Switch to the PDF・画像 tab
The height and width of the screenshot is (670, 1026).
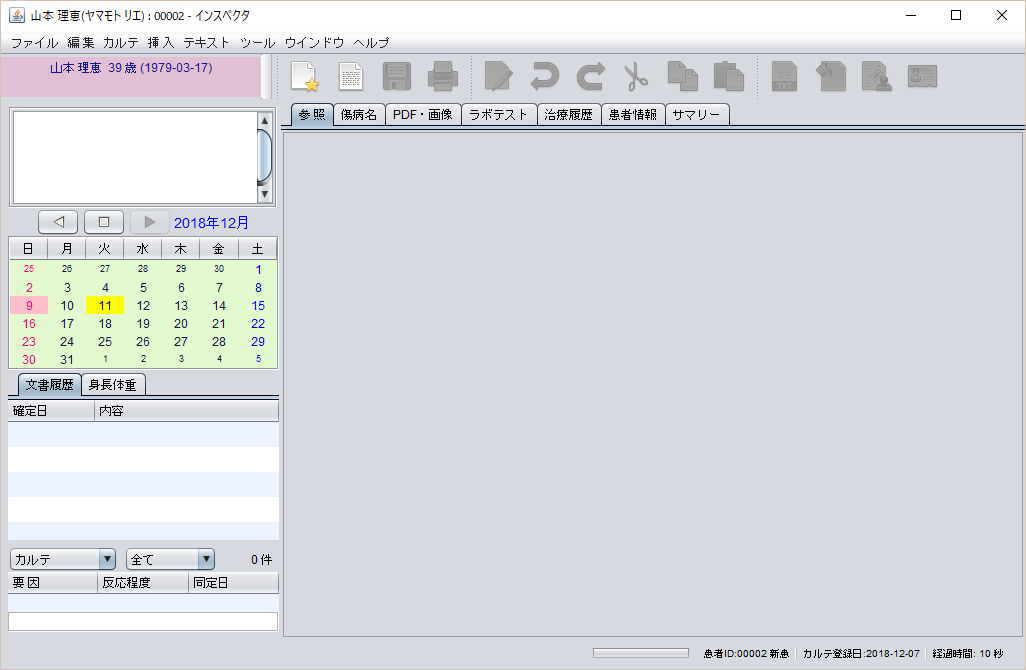coord(423,115)
